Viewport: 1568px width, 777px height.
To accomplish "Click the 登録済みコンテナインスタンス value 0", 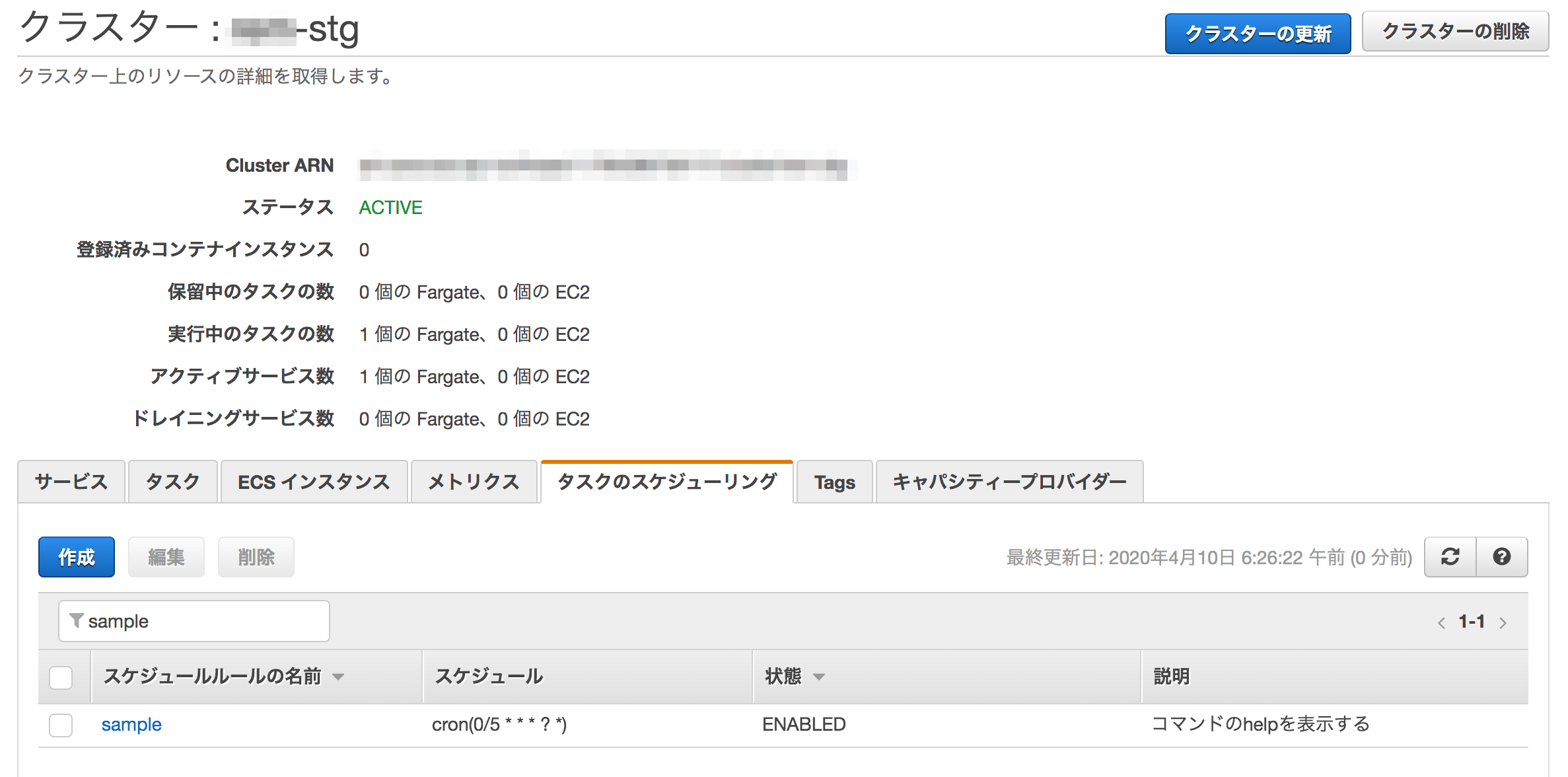I will click(x=364, y=250).
